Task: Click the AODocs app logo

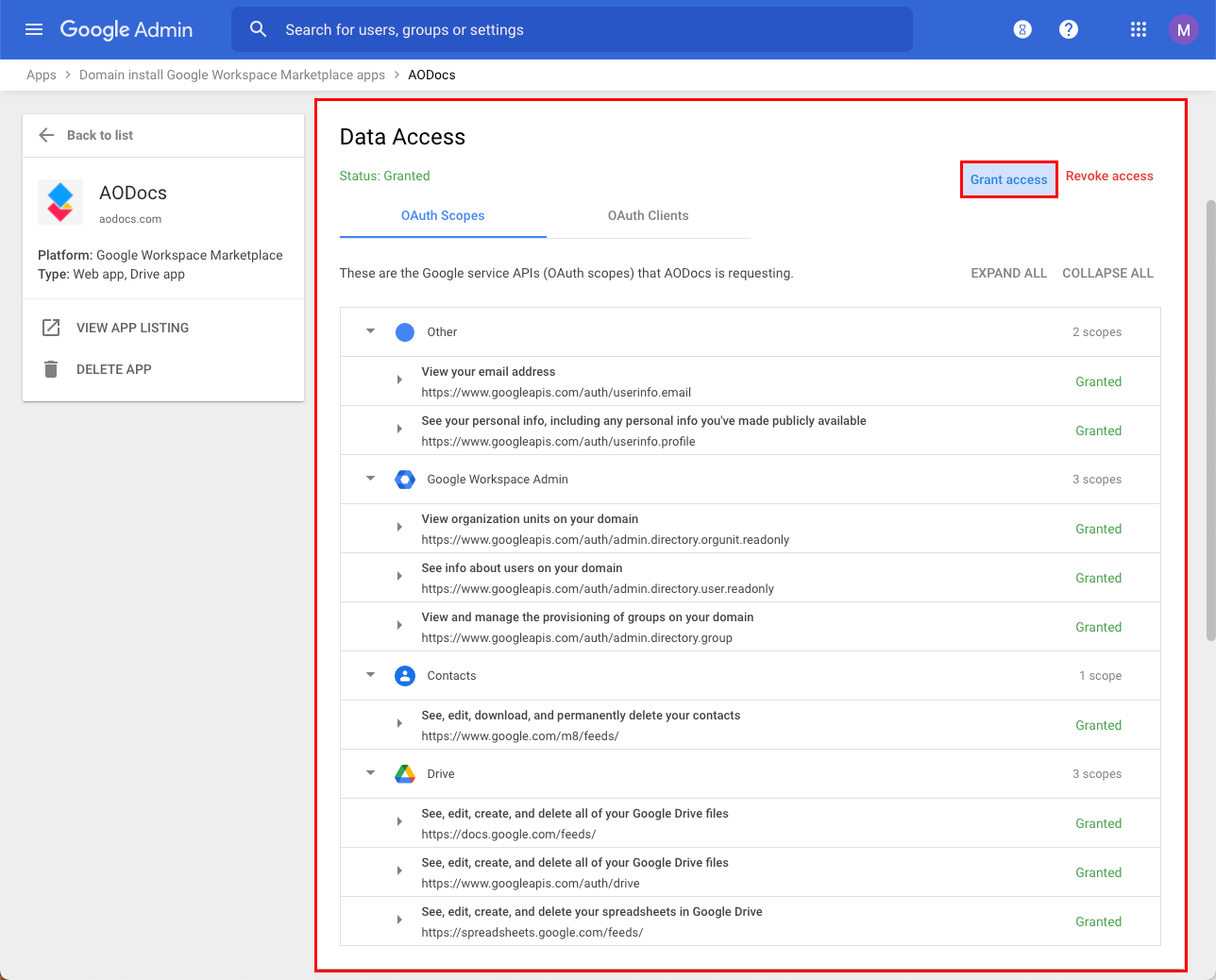Action: coord(60,202)
